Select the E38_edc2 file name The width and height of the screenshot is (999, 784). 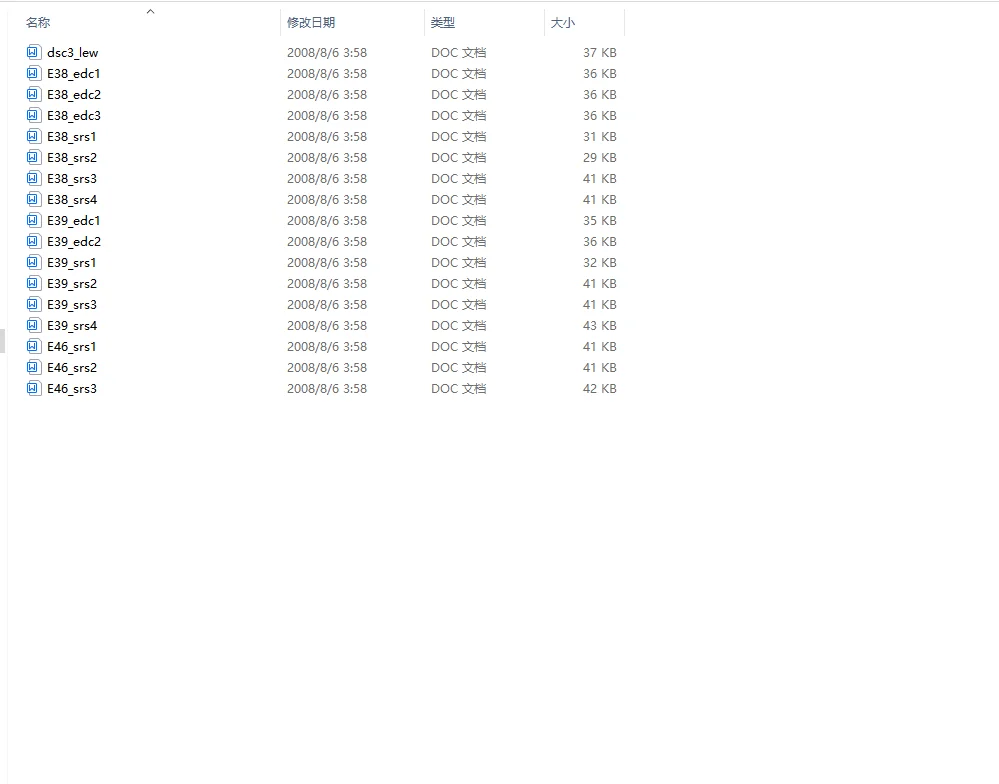point(74,94)
